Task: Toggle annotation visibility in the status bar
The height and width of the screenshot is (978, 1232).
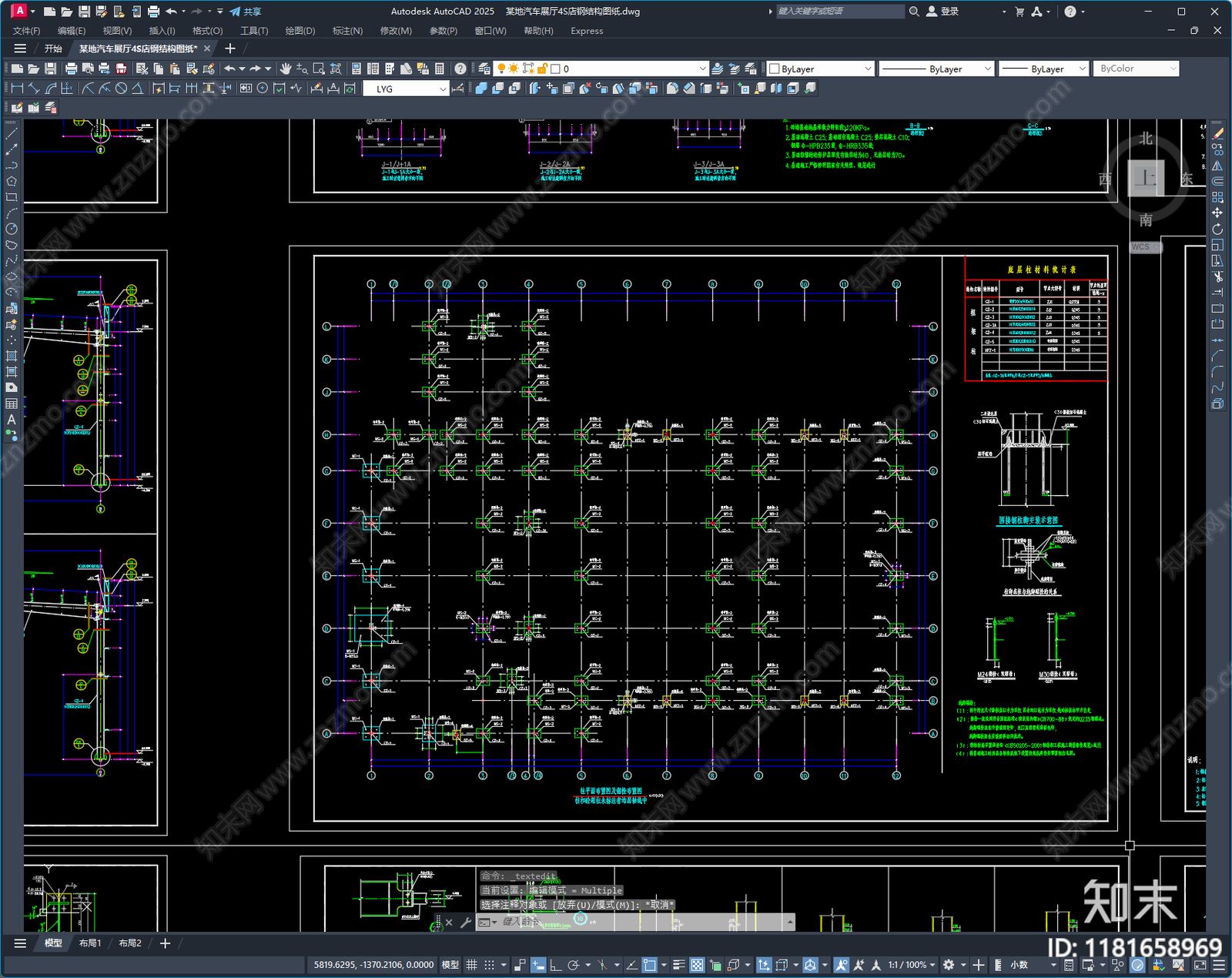Action: coord(841,965)
